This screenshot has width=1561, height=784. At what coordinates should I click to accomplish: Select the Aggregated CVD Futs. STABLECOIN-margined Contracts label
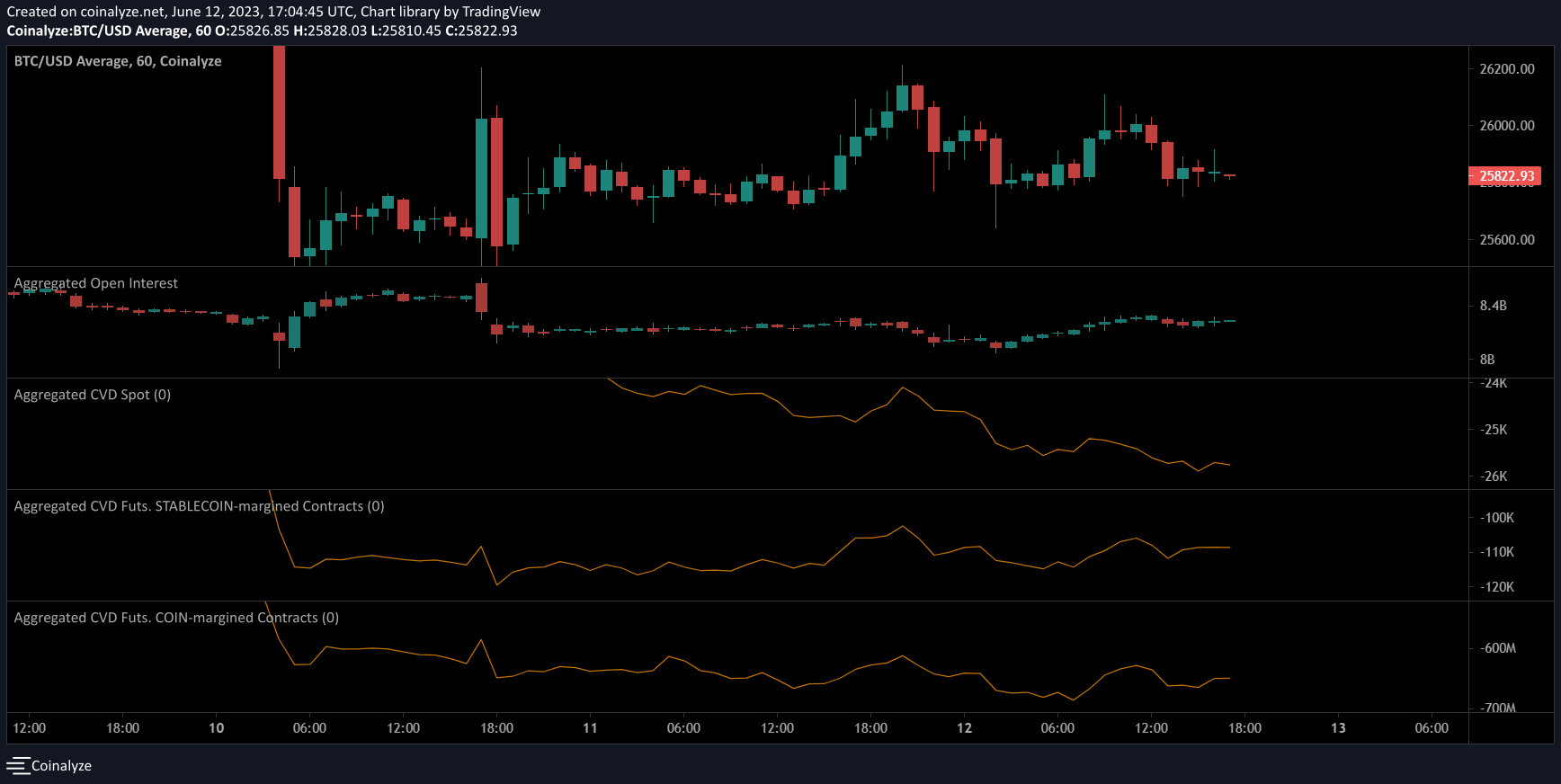[x=199, y=506]
